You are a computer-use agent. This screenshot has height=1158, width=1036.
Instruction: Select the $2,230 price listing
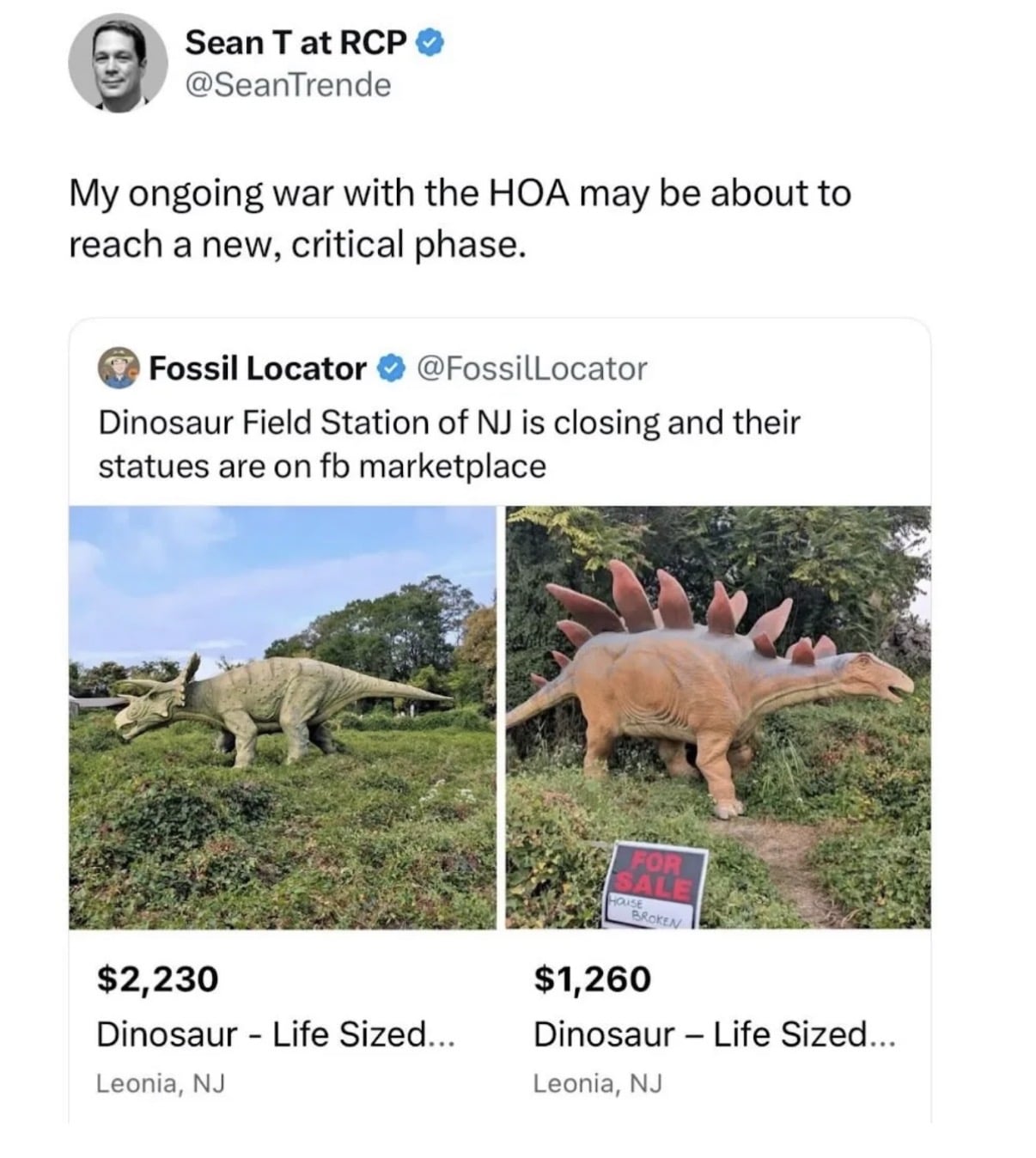click(158, 978)
